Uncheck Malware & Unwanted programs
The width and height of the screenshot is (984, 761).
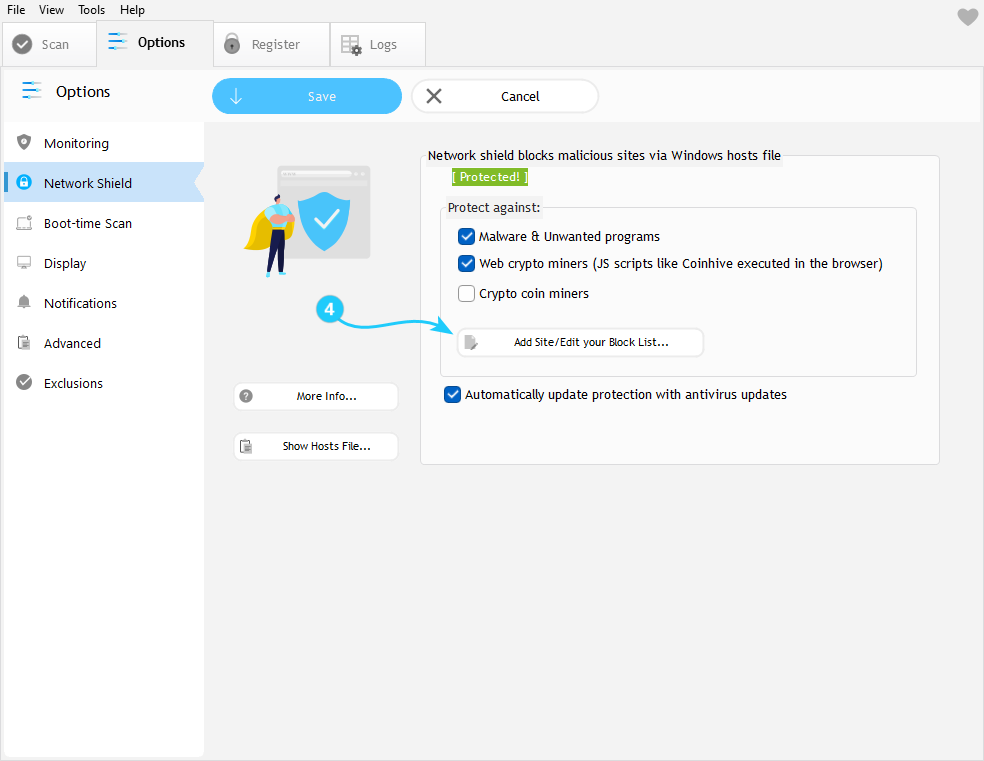tap(466, 237)
